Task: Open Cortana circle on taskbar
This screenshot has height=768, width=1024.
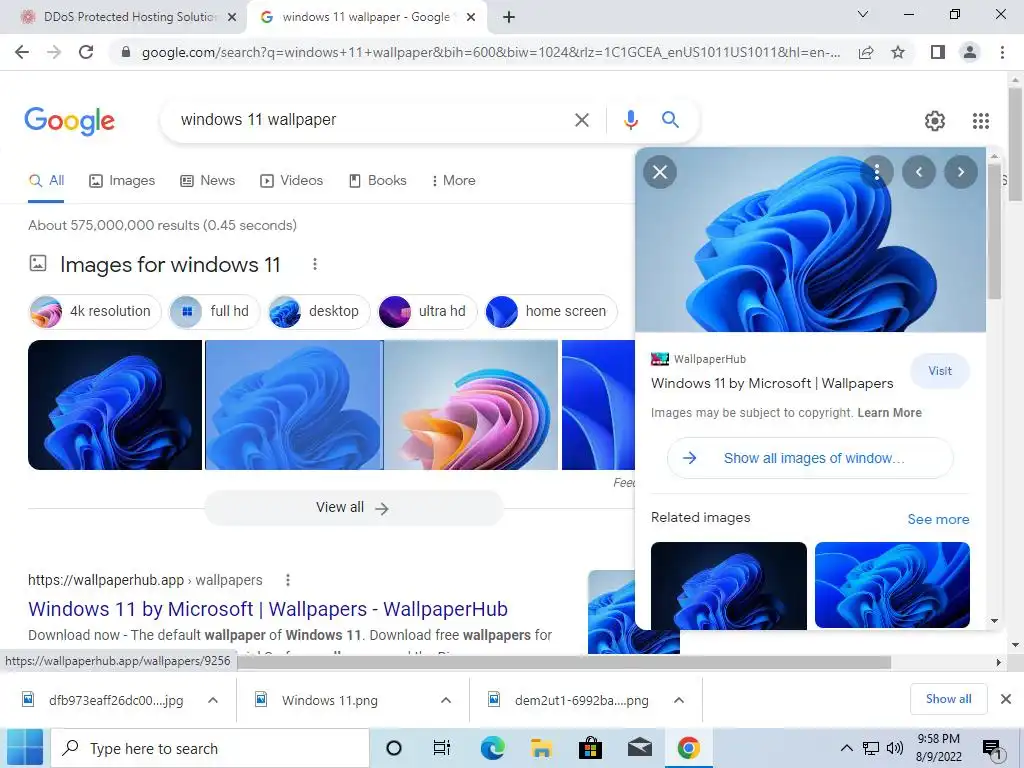Action: [394, 748]
